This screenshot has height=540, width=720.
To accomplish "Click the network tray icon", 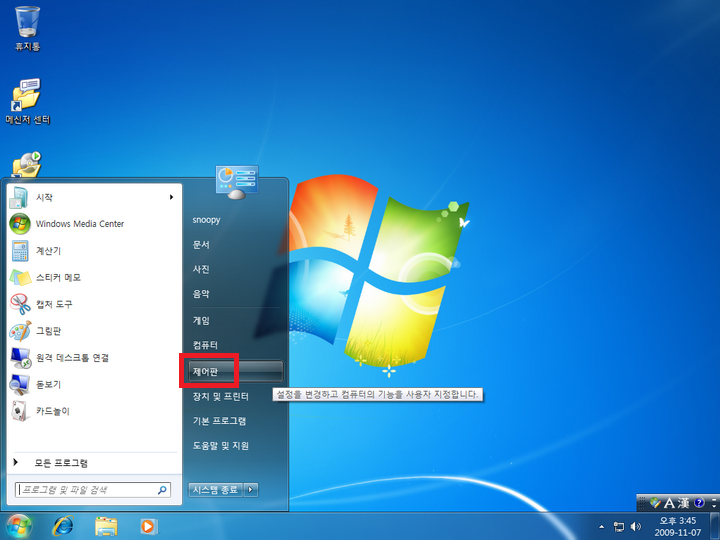I will 619,527.
